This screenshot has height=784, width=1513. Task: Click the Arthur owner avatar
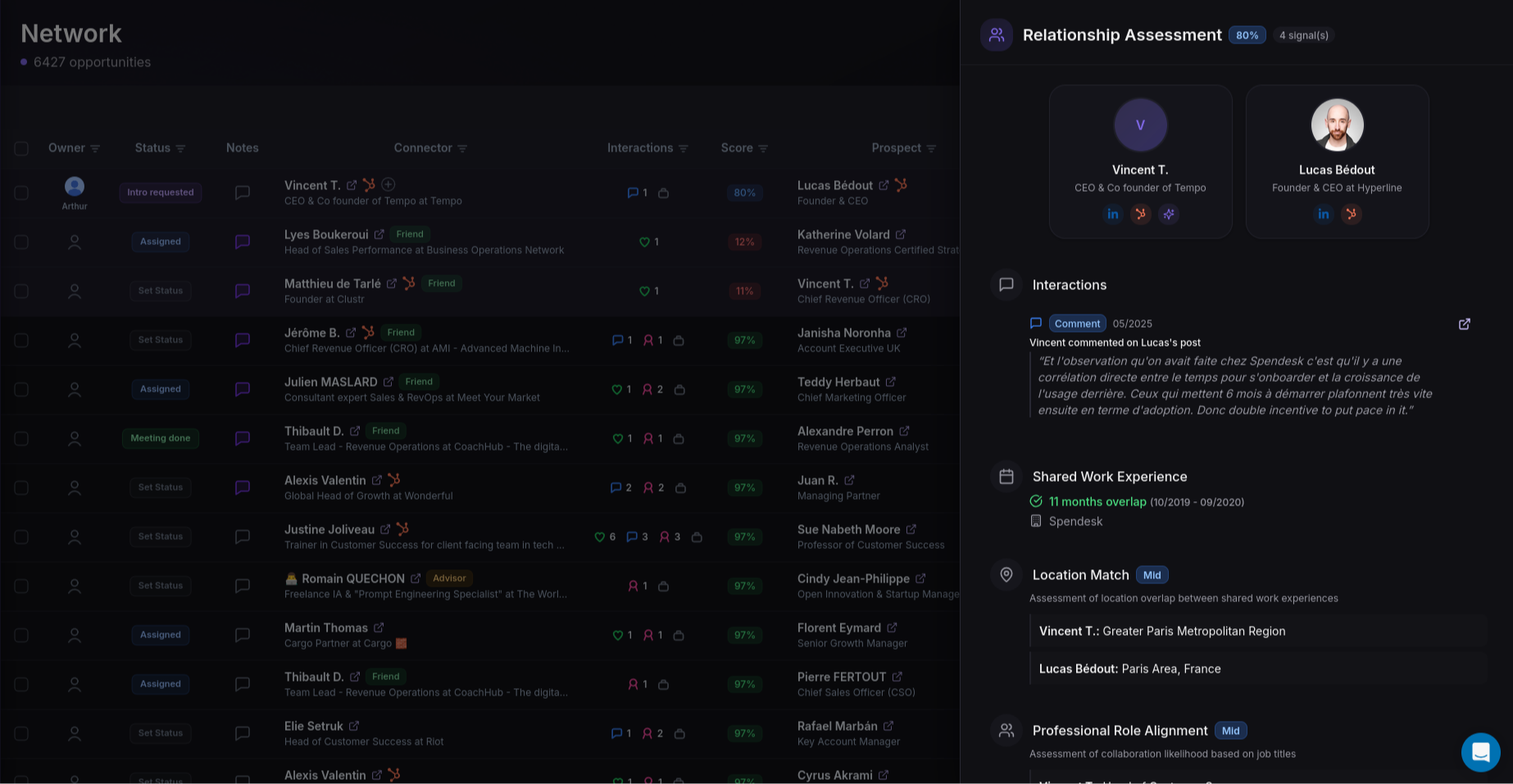75,187
